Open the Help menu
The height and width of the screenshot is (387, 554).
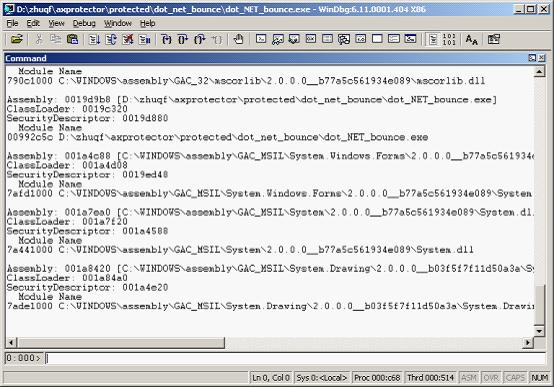(147, 23)
